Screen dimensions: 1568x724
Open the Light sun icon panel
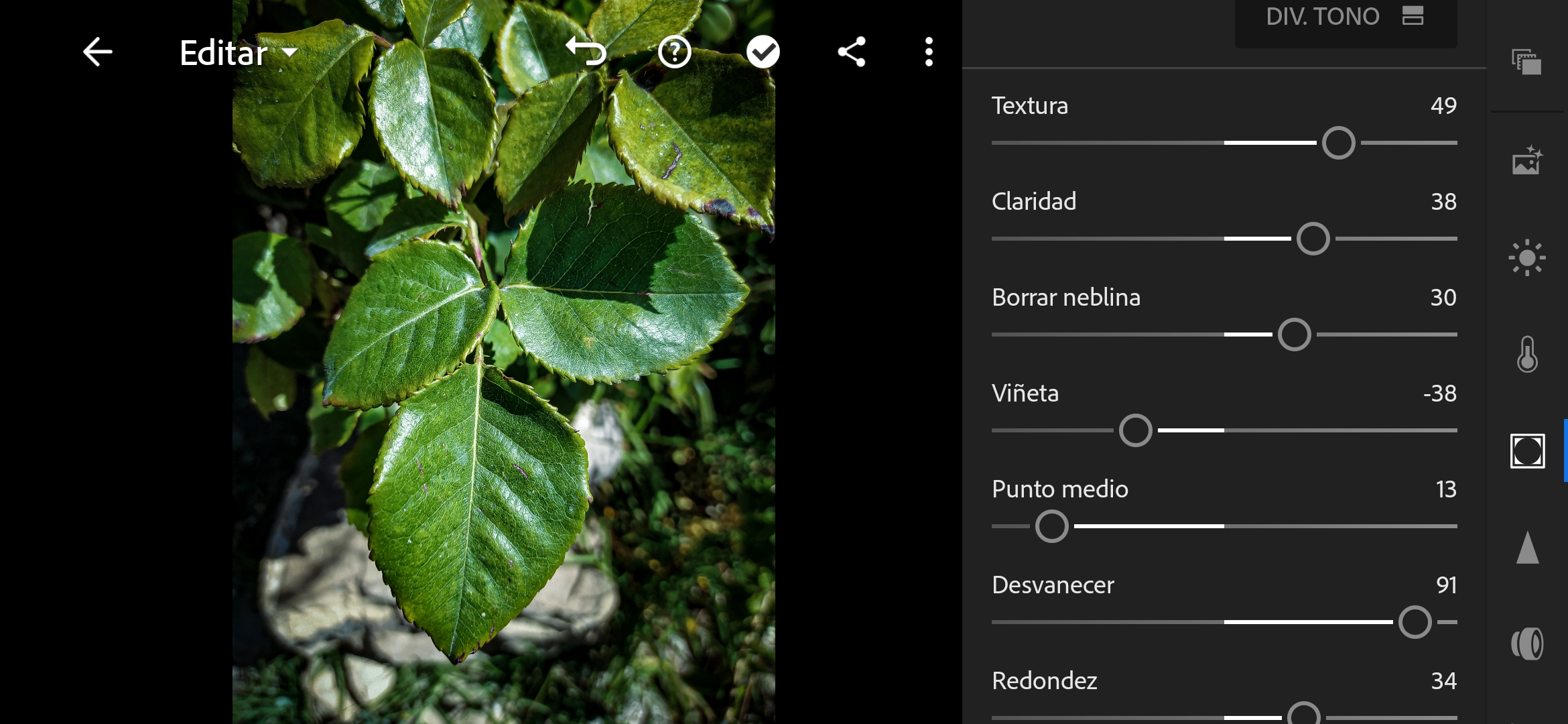(x=1527, y=257)
